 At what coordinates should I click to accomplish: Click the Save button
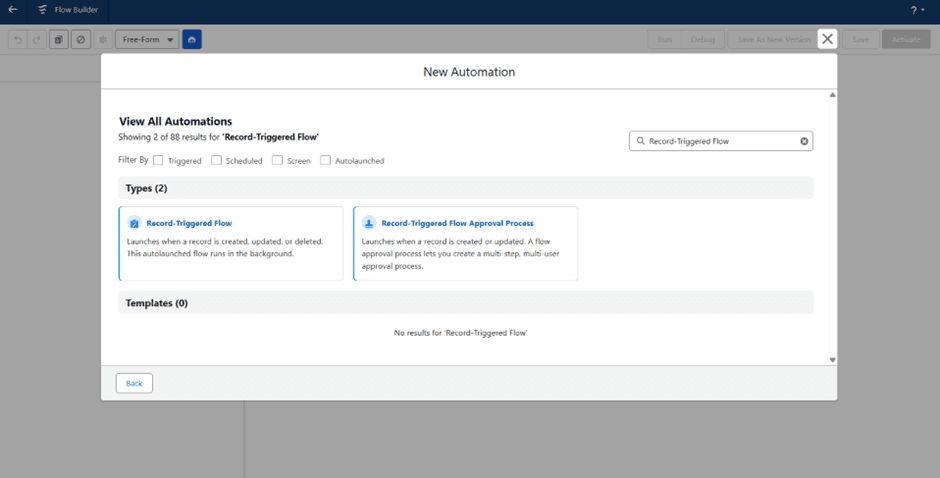[860, 40]
